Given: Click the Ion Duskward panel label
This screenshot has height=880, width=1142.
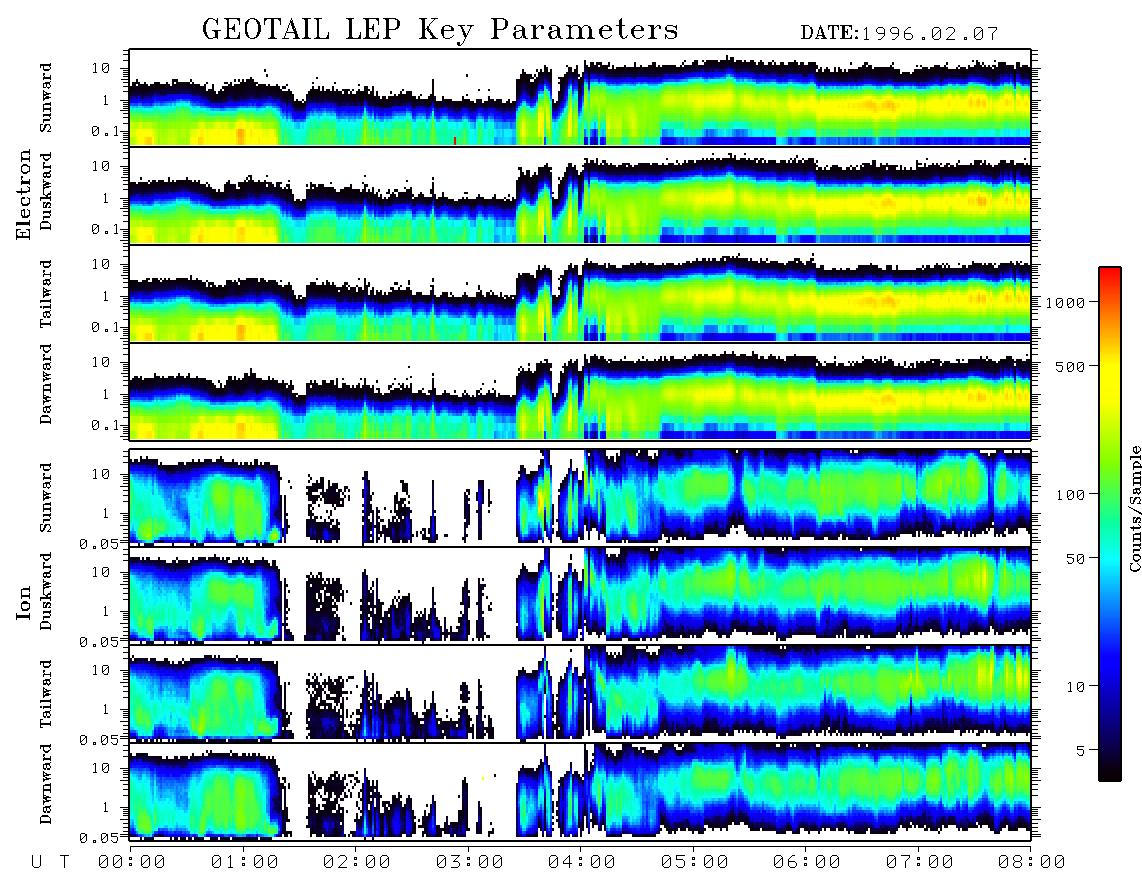Looking at the screenshot, I should pos(46,592).
